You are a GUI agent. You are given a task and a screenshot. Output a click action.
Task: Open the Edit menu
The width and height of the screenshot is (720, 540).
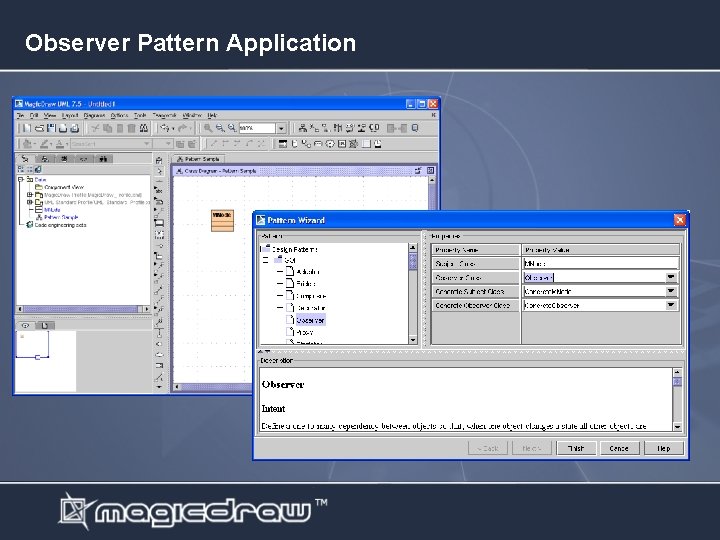point(34,115)
